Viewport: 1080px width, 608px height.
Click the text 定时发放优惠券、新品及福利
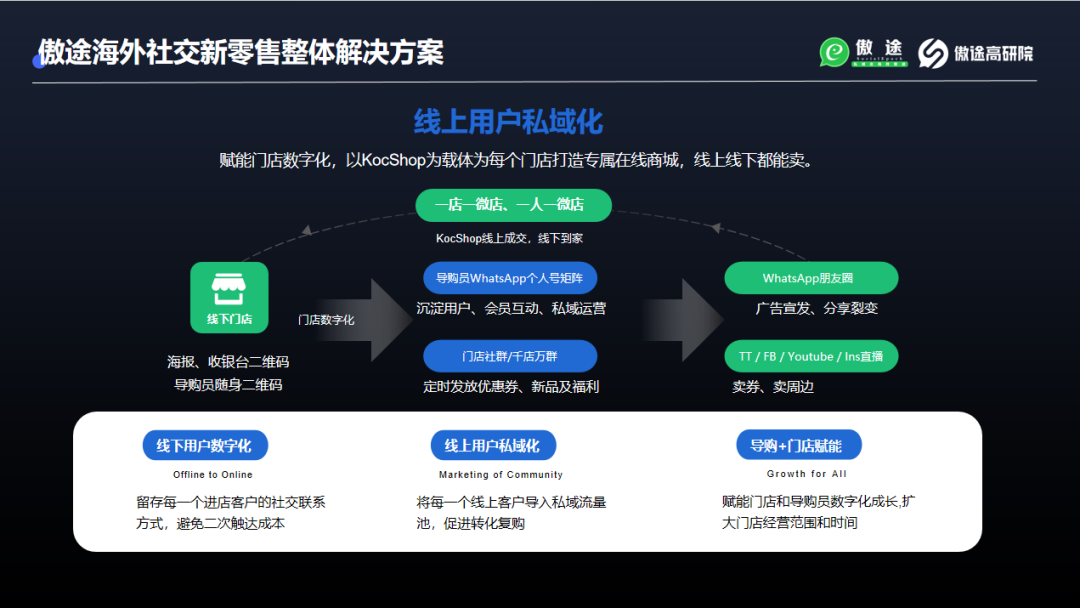click(x=511, y=386)
